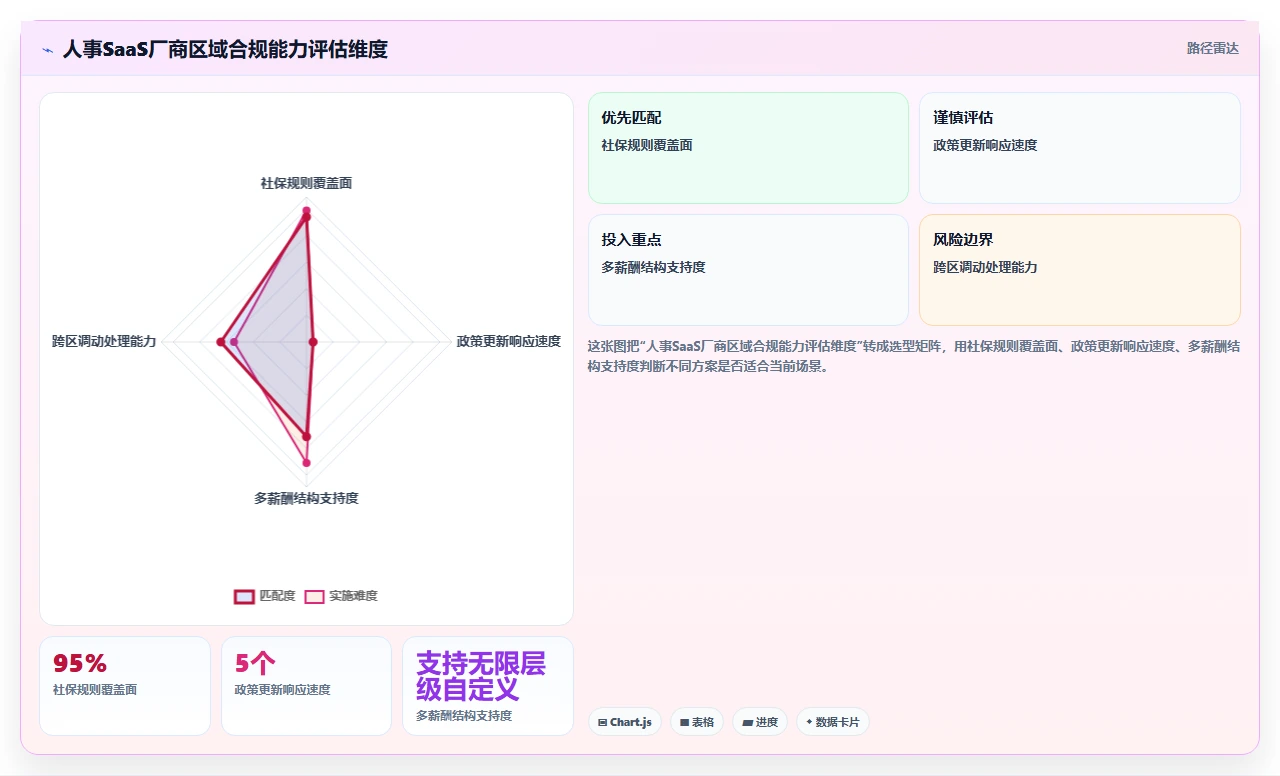Select the 进度 tag chip

tap(760, 722)
